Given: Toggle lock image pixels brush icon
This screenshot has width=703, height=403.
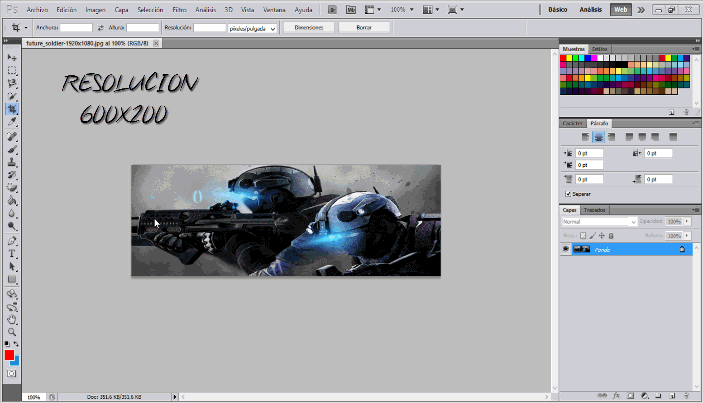Looking at the screenshot, I should 592,235.
